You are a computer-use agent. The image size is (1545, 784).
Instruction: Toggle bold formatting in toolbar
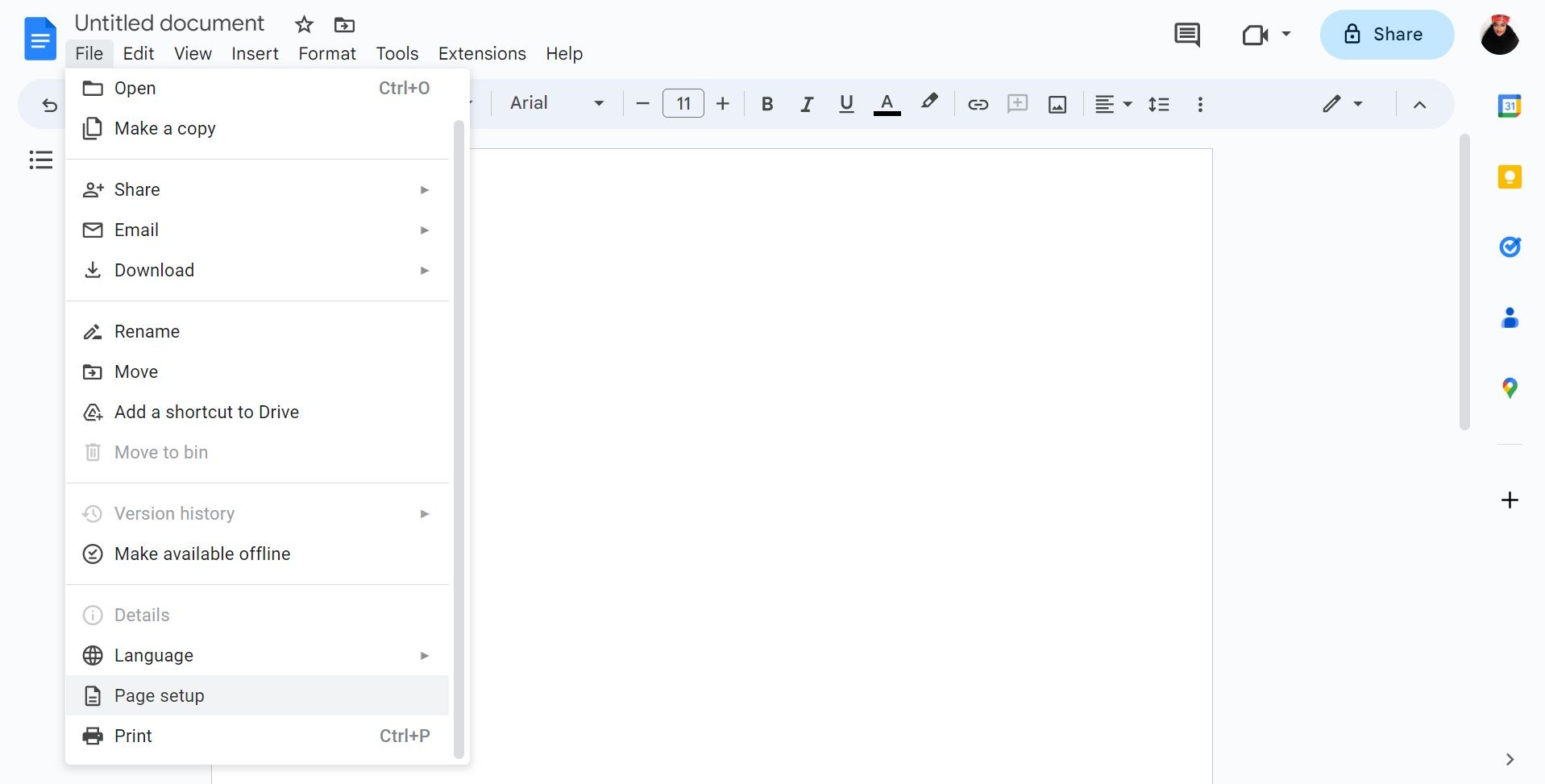click(x=766, y=103)
